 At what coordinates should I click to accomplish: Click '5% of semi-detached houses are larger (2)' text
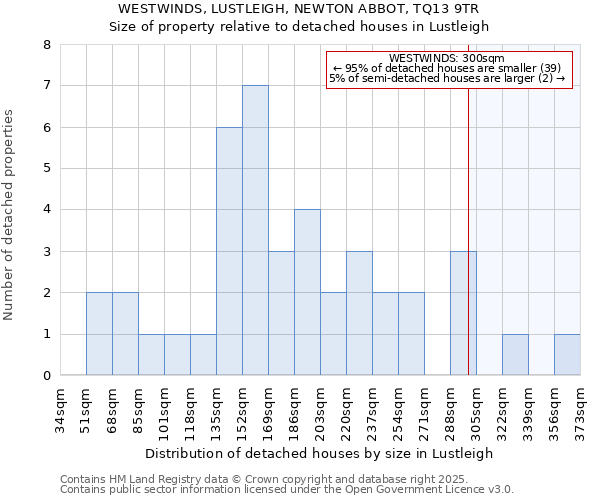447,78
